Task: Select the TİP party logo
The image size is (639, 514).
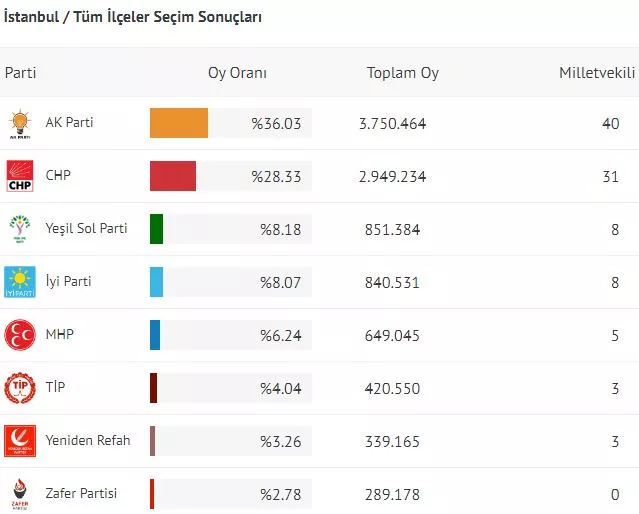Action: click(20, 388)
